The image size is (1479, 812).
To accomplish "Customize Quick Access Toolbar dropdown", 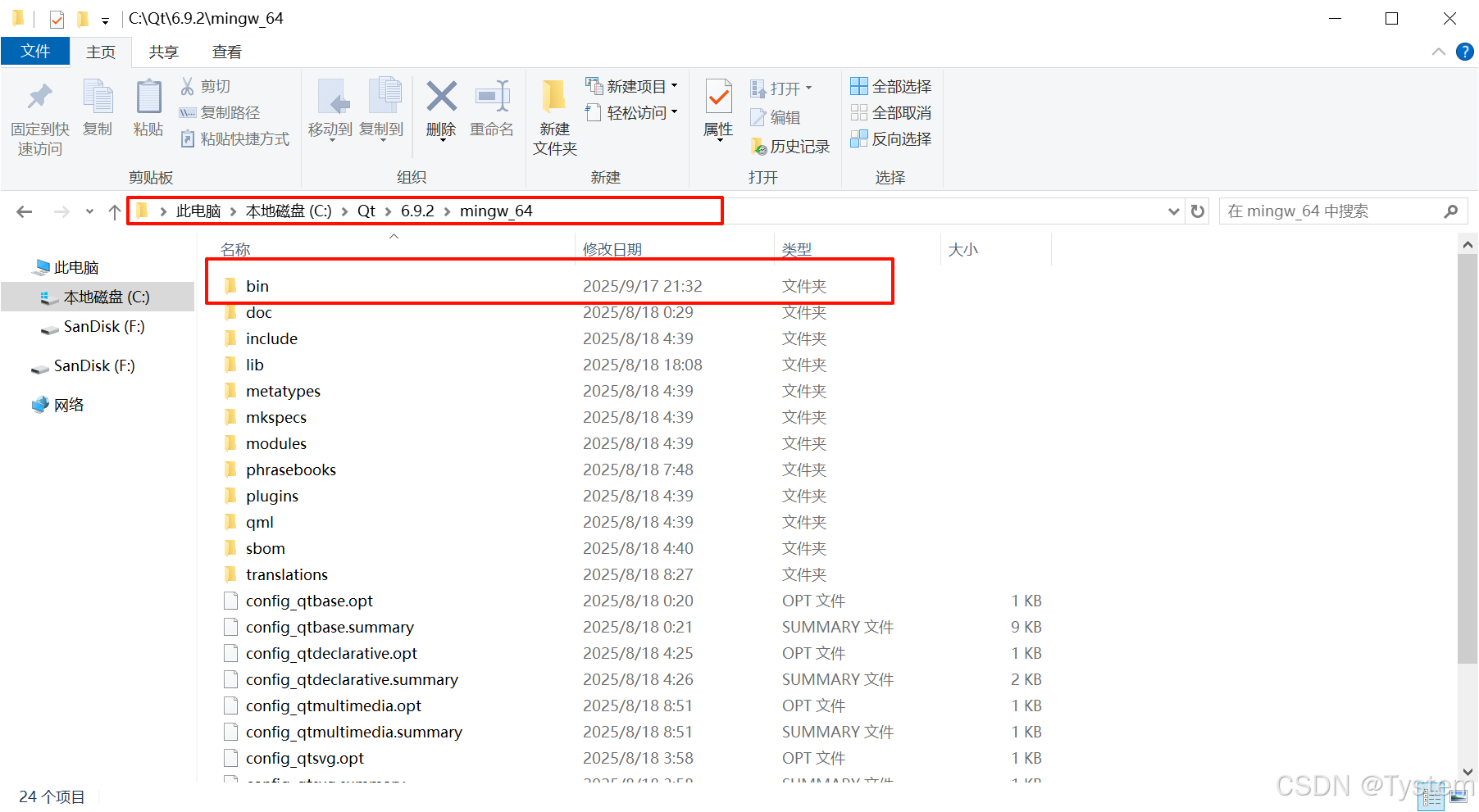I will (105, 20).
